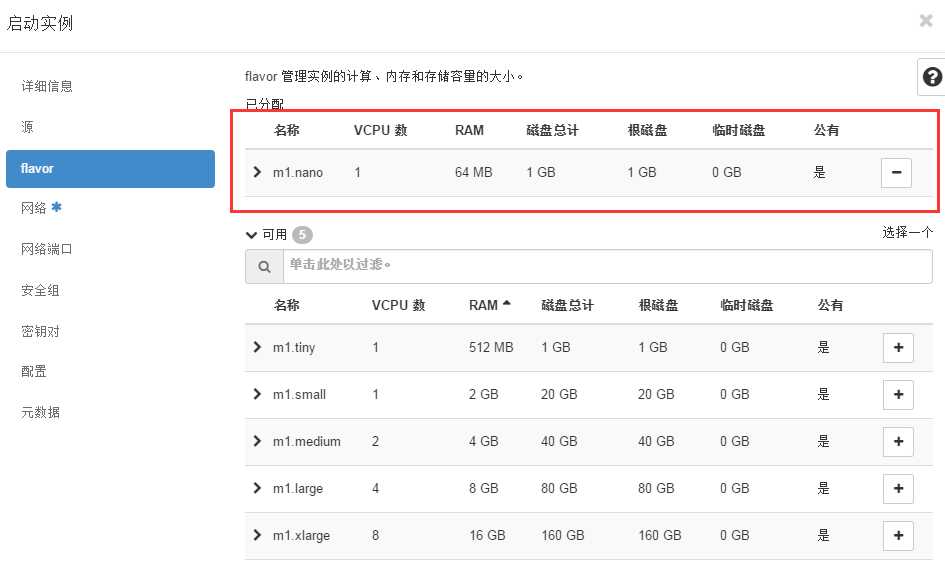This screenshot has width=945, height=562.
Task: Click the search magnifier icon
Action: click(x=264, y=266)
